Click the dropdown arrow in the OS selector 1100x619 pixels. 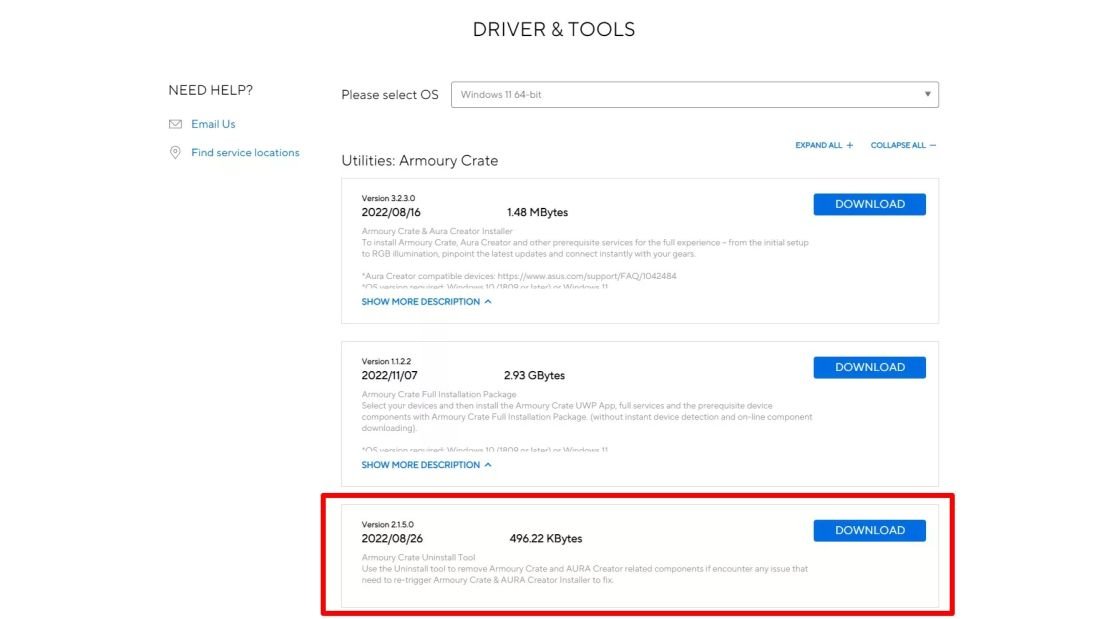point(927,94)
